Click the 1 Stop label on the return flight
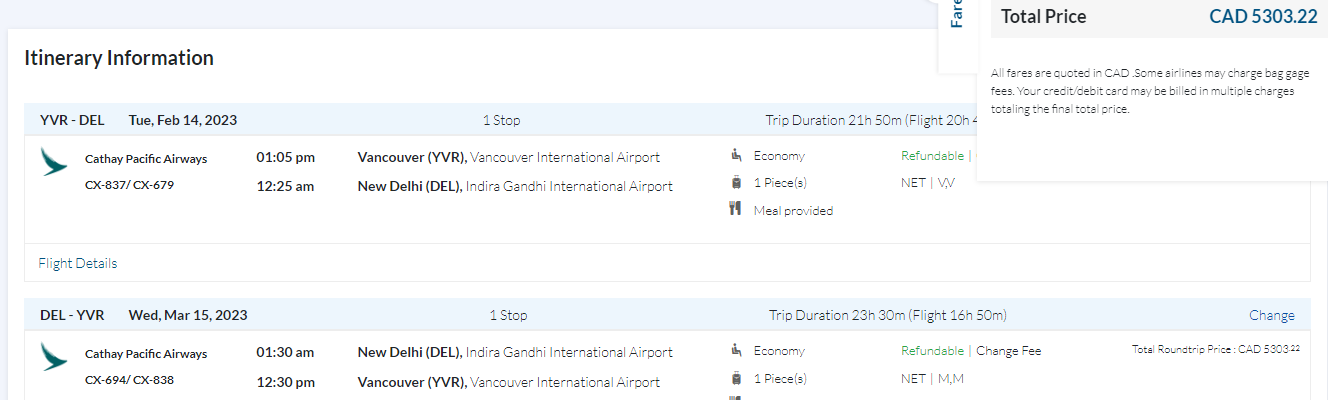Image resolution: width=1328 pixels, height=400 pixels. (507, 315)
